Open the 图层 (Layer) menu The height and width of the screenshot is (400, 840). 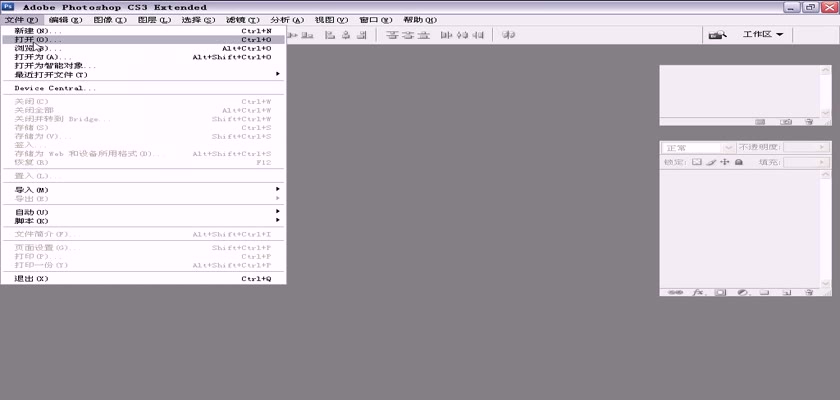154,20
